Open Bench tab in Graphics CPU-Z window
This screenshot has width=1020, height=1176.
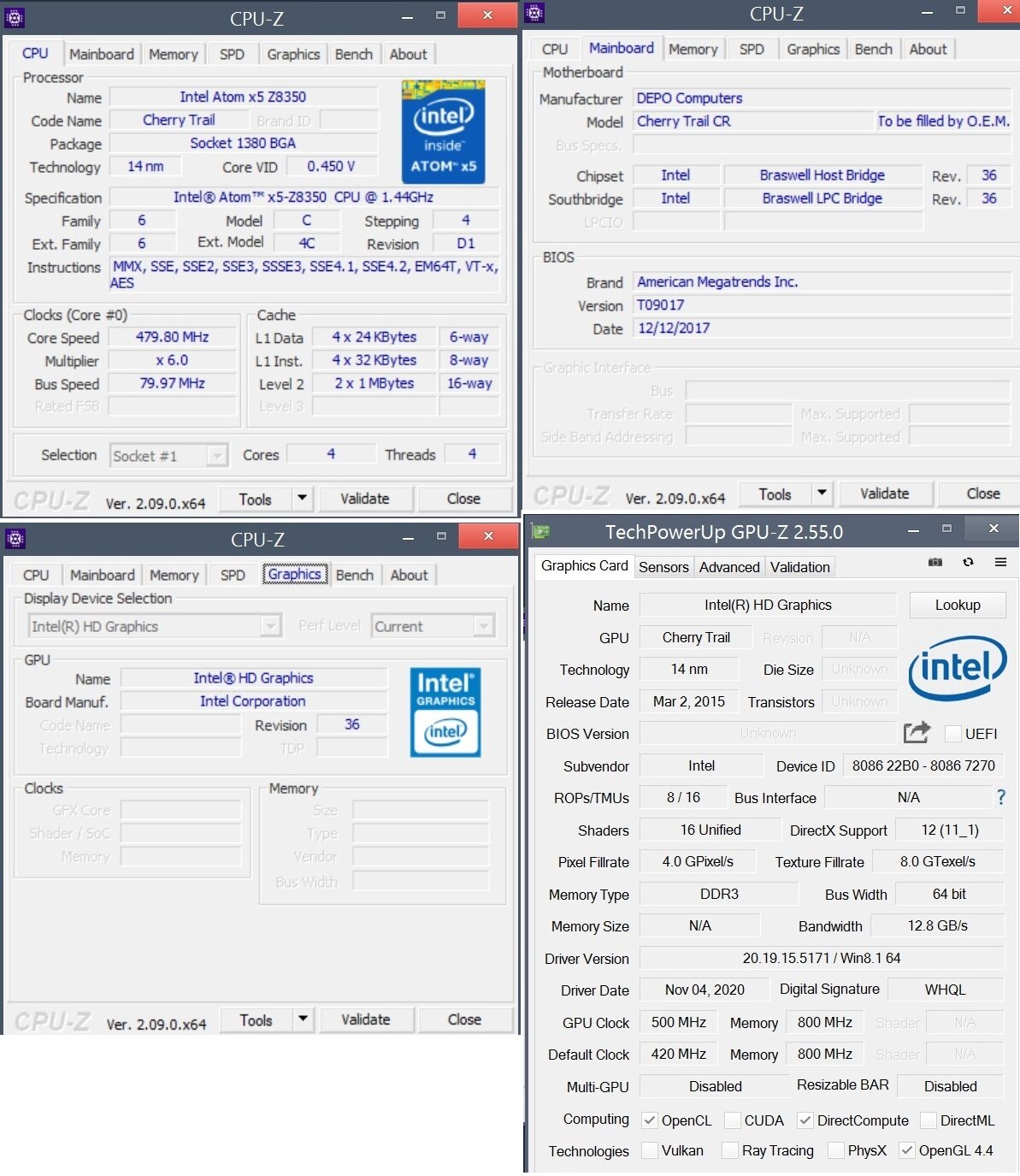click(x=355, y=575)
